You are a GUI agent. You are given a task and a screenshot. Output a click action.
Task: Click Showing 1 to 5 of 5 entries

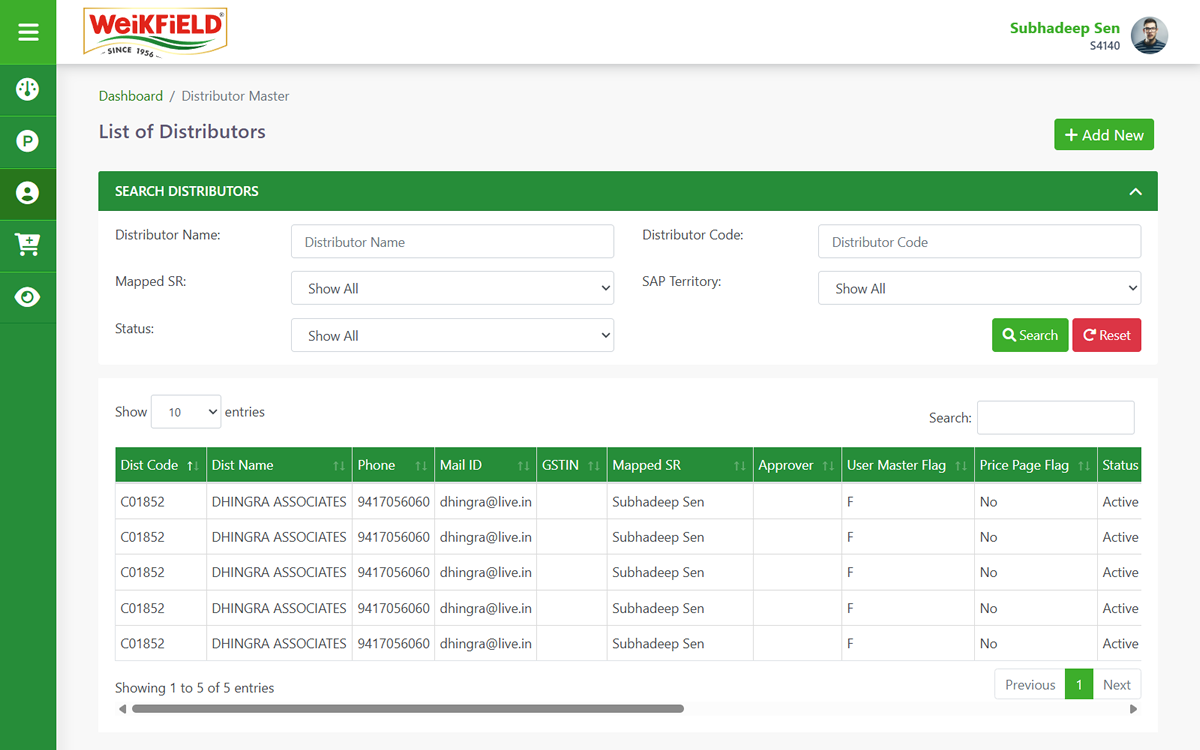pyautogui.click(x=194, y=688)
